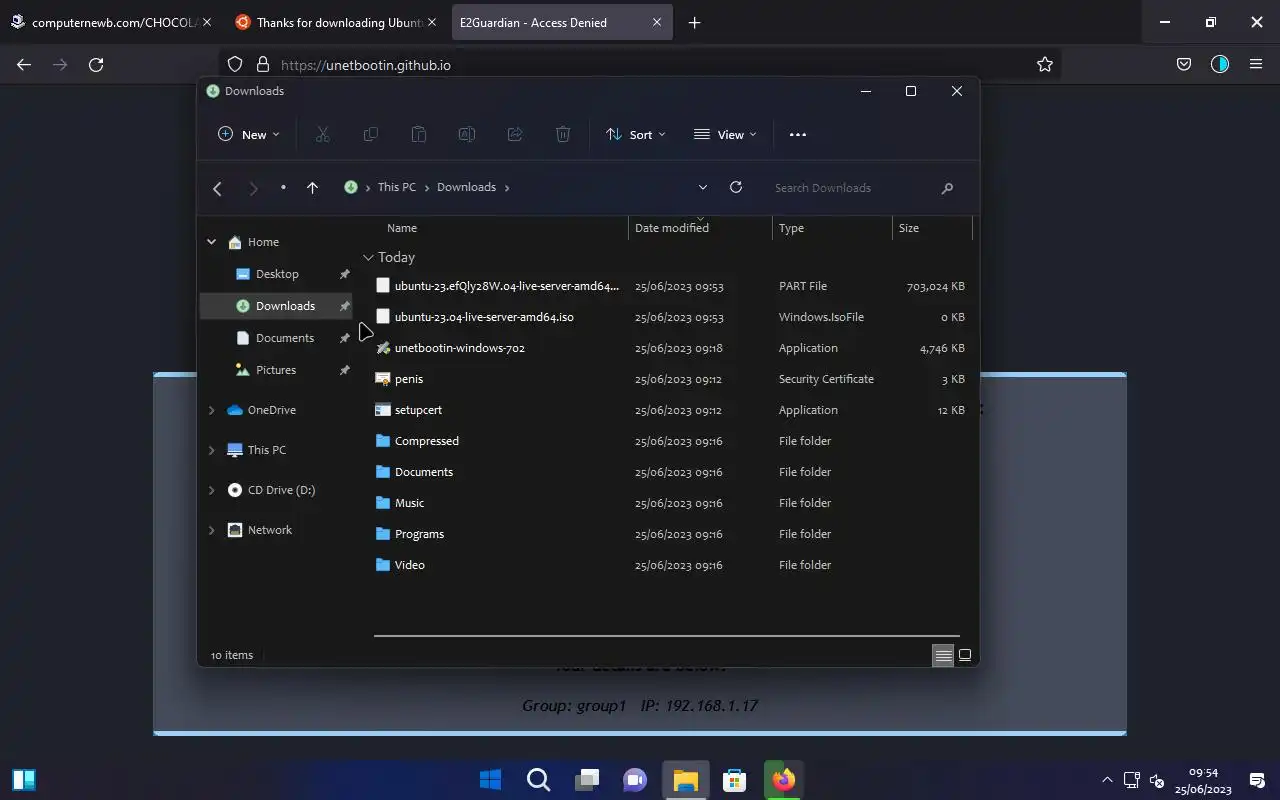
Task: Select the E2Guardian - Access Denied tab
Action: tap(560, 22)
